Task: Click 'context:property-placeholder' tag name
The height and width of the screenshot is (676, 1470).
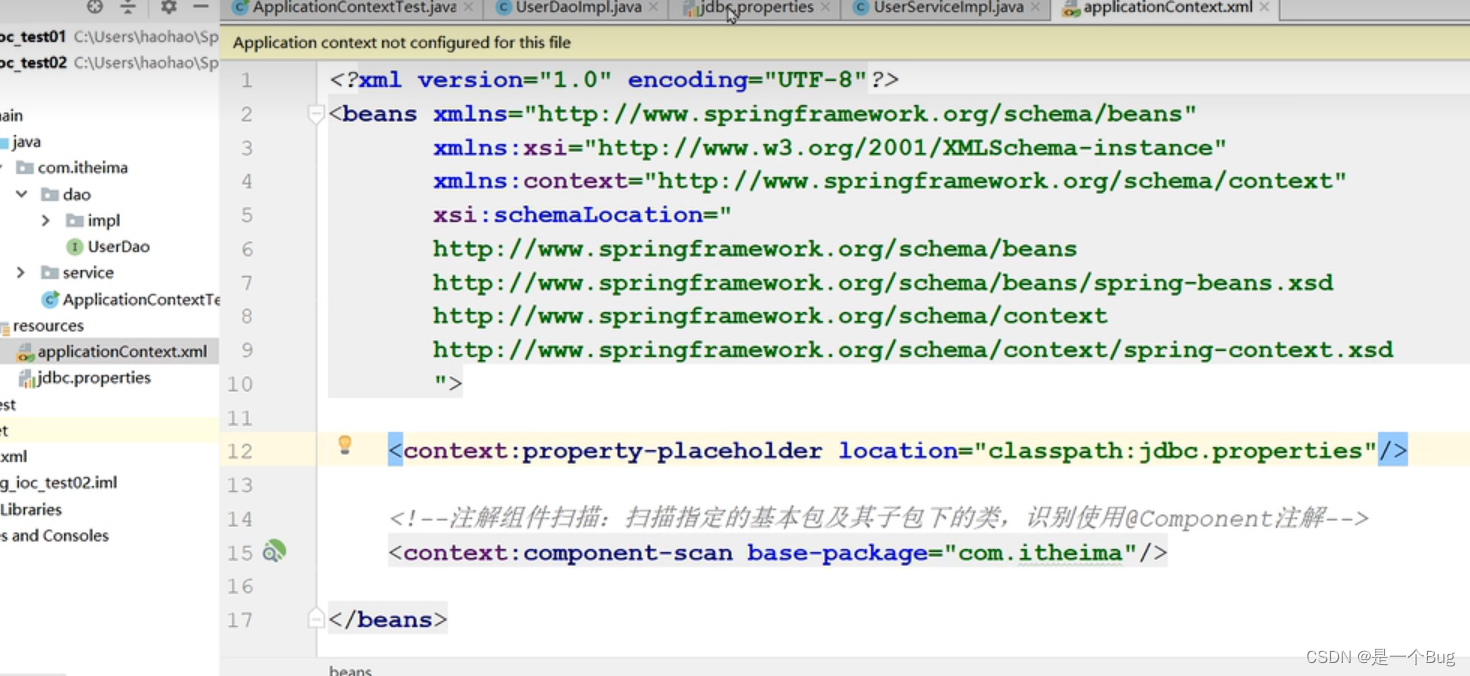Action: (x=612, y=451)
